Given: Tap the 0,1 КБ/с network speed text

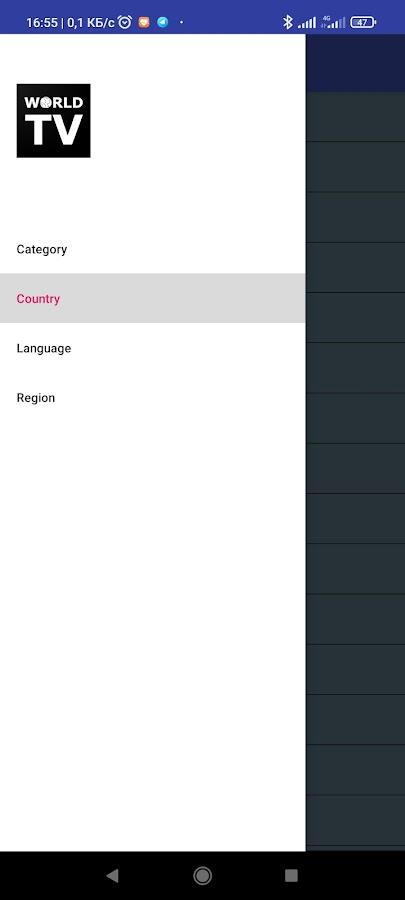Looking at the screenshot, I should (x=91, y=23).
